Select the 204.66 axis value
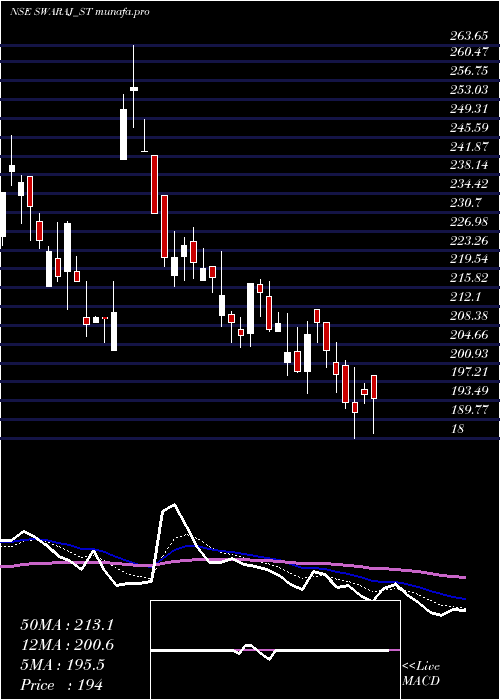This screenshot has width=500, height=700. (469, 334)
